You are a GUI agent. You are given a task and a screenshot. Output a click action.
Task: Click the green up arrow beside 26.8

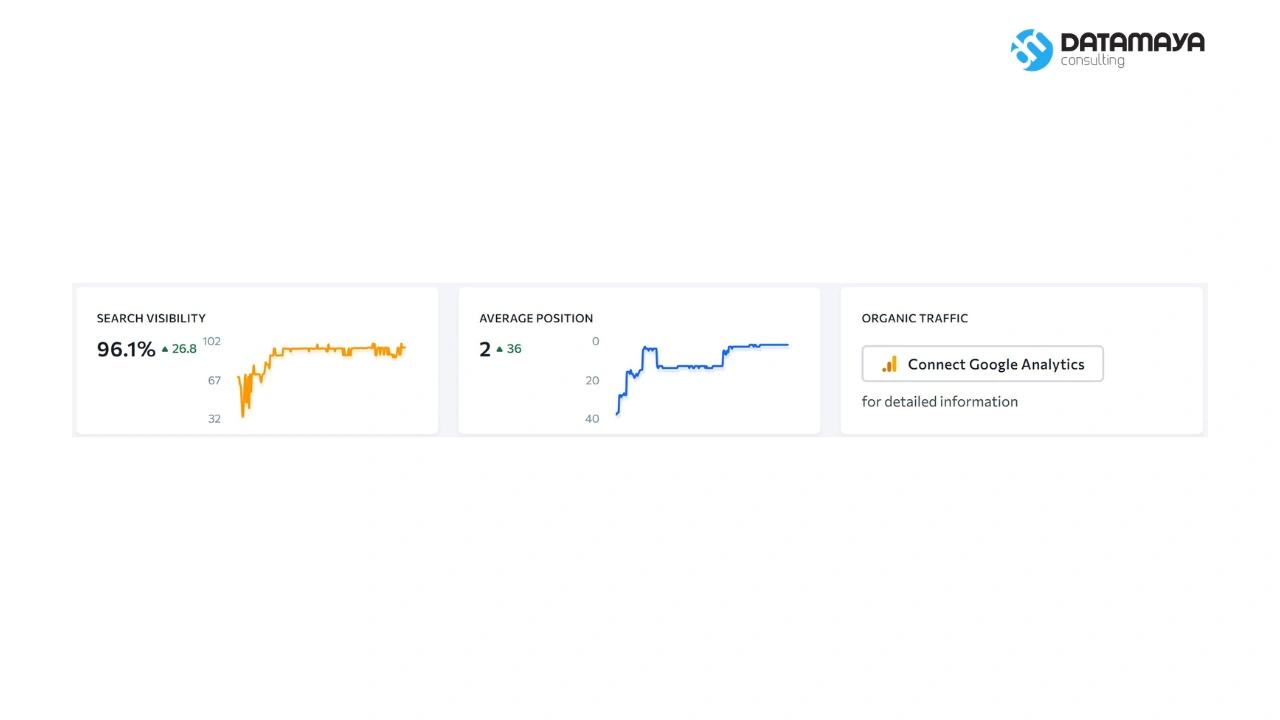[x=165, y=349]
